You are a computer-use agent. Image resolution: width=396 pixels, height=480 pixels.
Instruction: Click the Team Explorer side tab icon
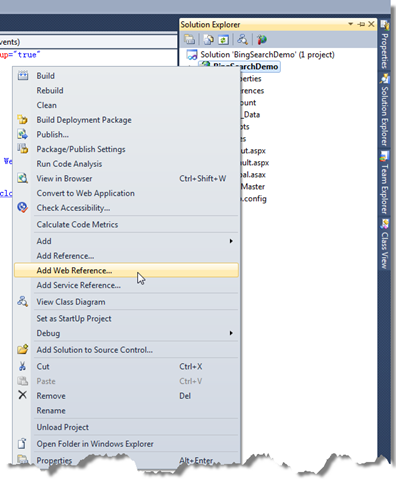point(384,156)
